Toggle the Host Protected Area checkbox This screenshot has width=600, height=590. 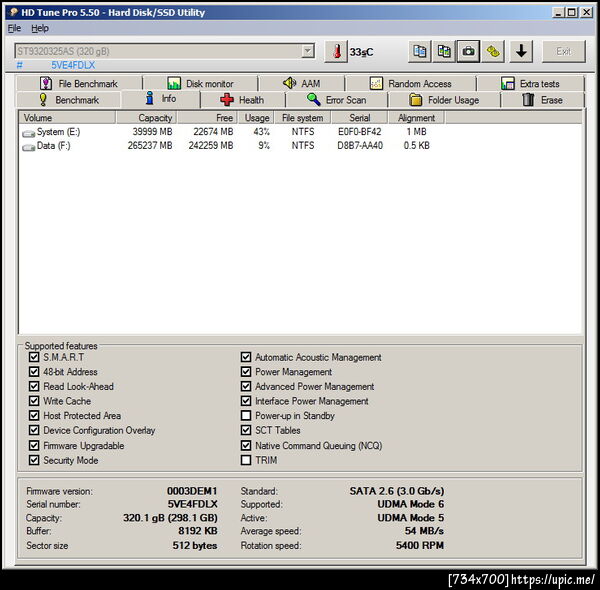point(34,415)
